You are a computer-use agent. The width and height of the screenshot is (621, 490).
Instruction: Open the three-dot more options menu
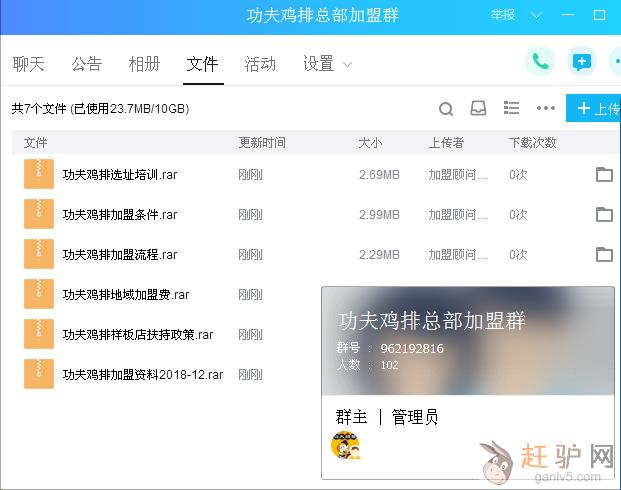[545, 108]
